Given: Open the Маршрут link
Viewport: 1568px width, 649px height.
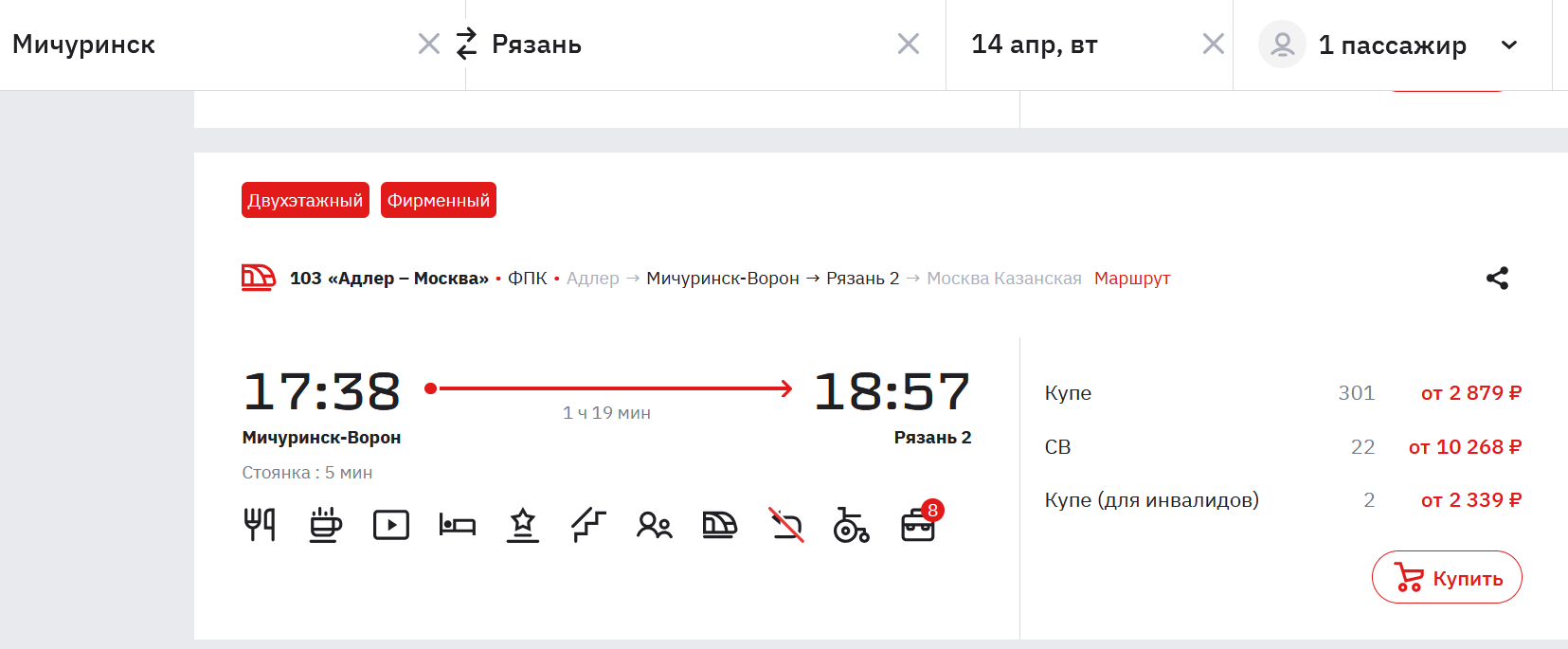Looking at the screenshot, I should click(x=1132, y=279).
